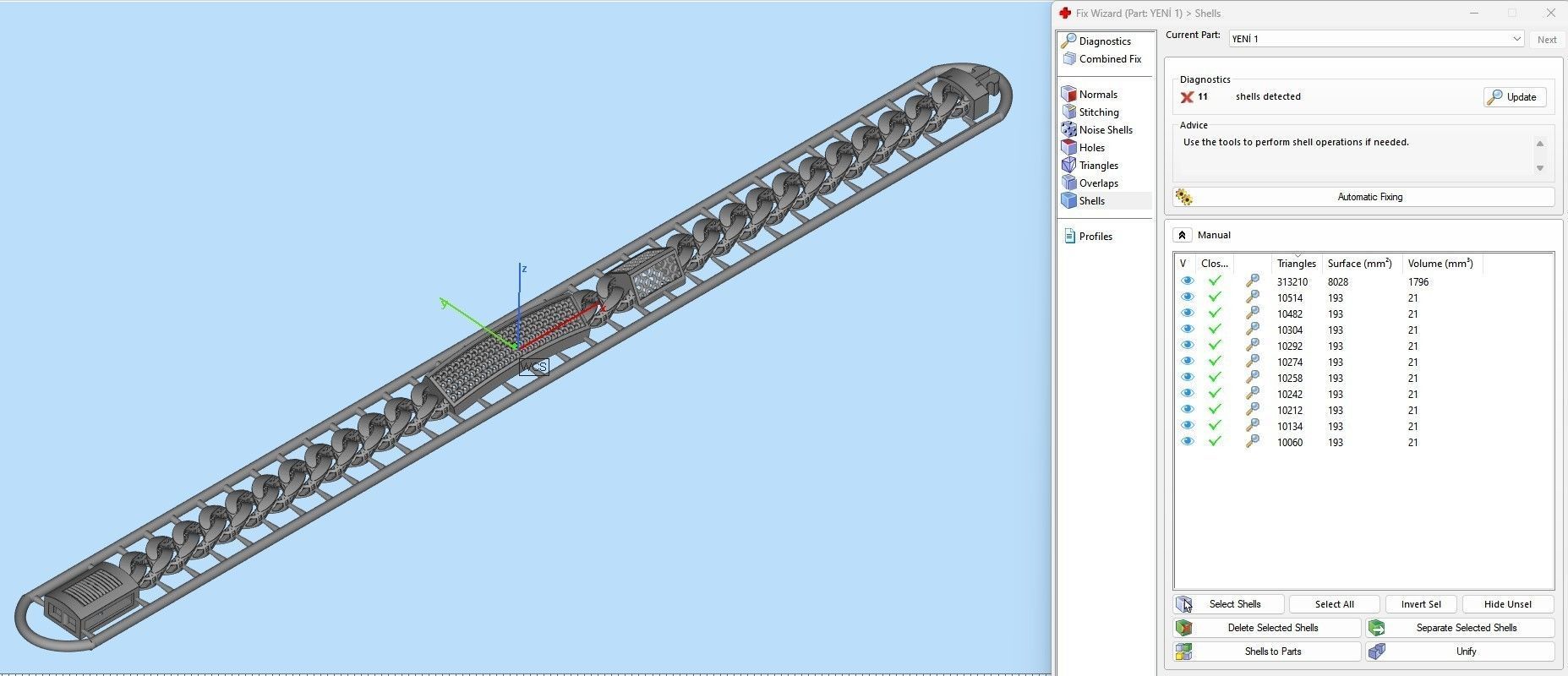Activate the Select Shells tool

pyautogui.click(x=1229, y=604)
